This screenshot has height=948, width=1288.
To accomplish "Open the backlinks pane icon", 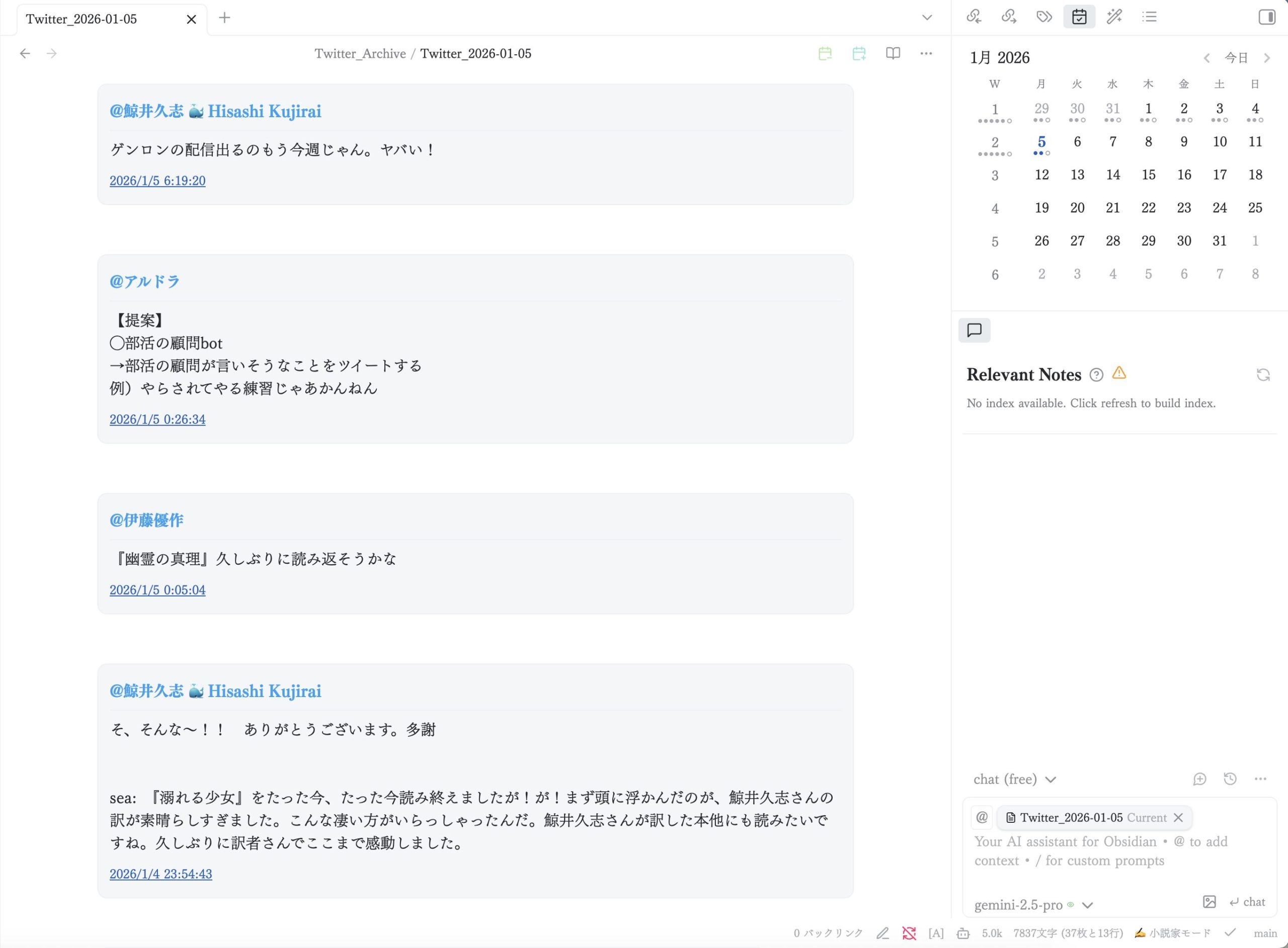I will [x=974, y=17].
